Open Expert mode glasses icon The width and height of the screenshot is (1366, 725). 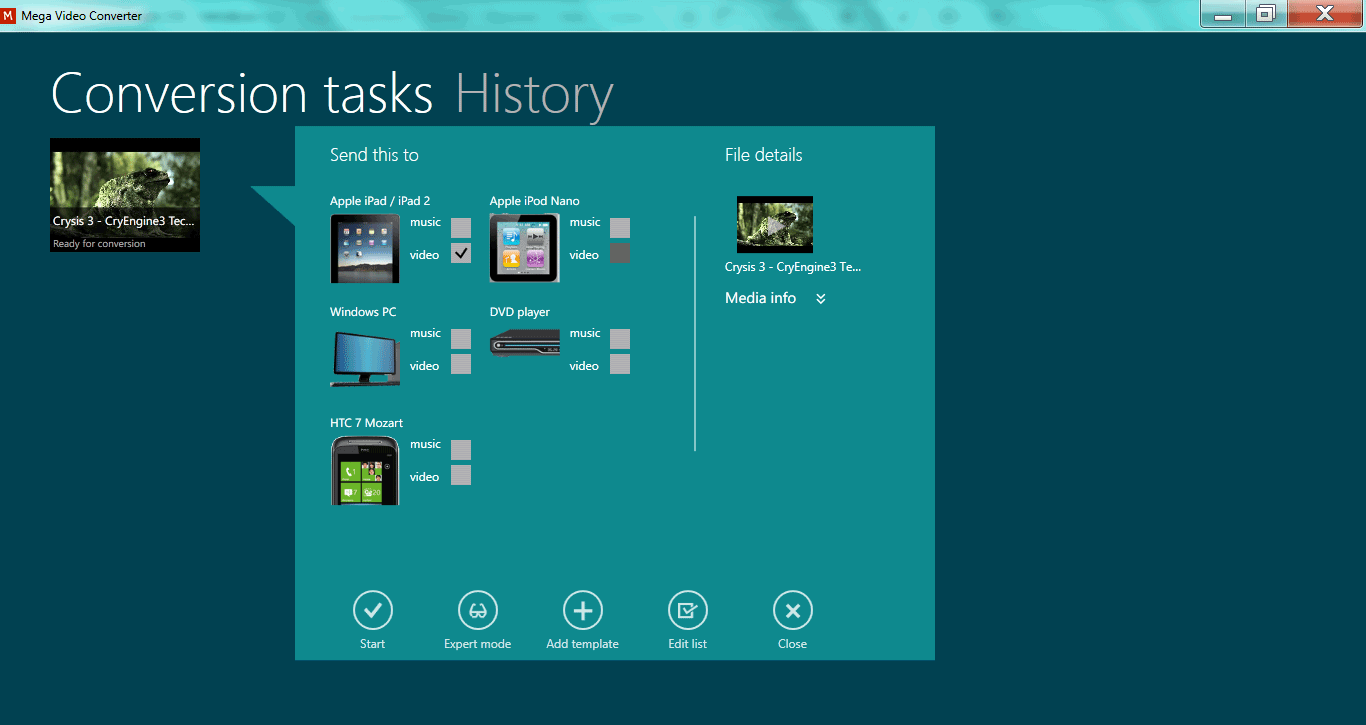click(478, 610)
